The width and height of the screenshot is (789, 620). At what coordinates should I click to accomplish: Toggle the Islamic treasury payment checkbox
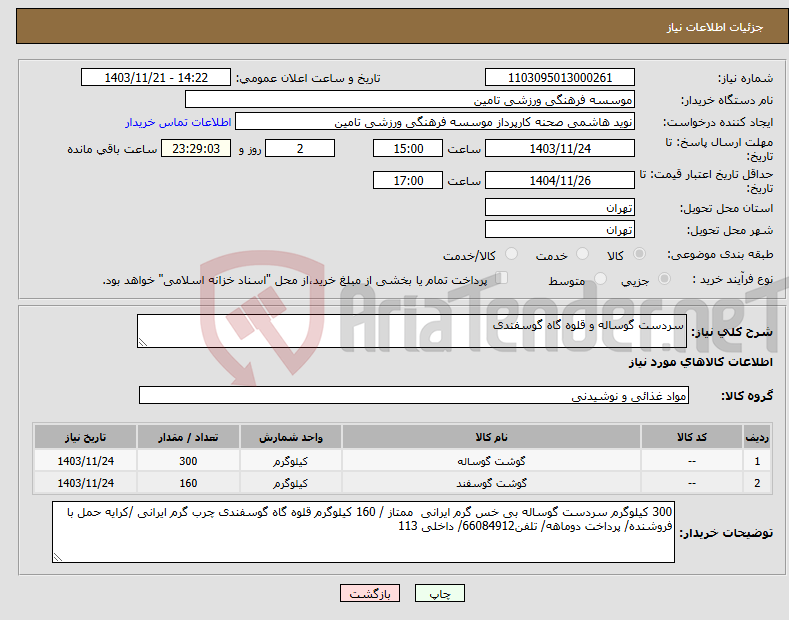(x=502, y=278)
